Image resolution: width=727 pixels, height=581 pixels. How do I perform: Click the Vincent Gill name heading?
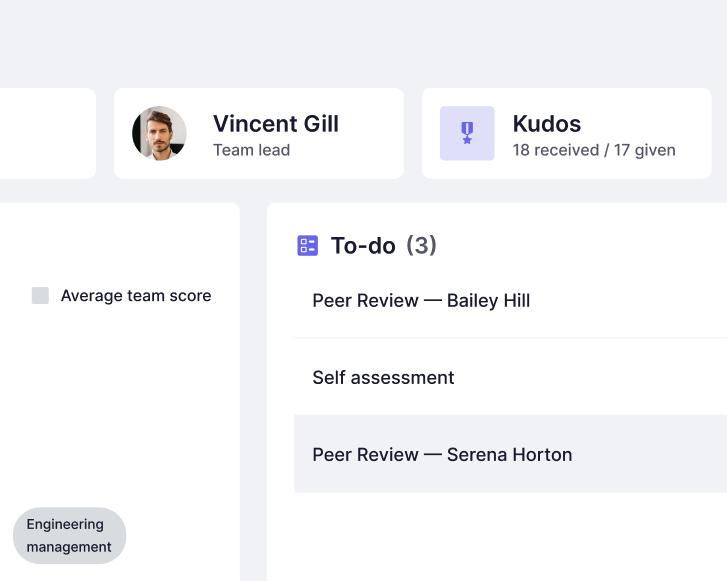pos(276,124)
